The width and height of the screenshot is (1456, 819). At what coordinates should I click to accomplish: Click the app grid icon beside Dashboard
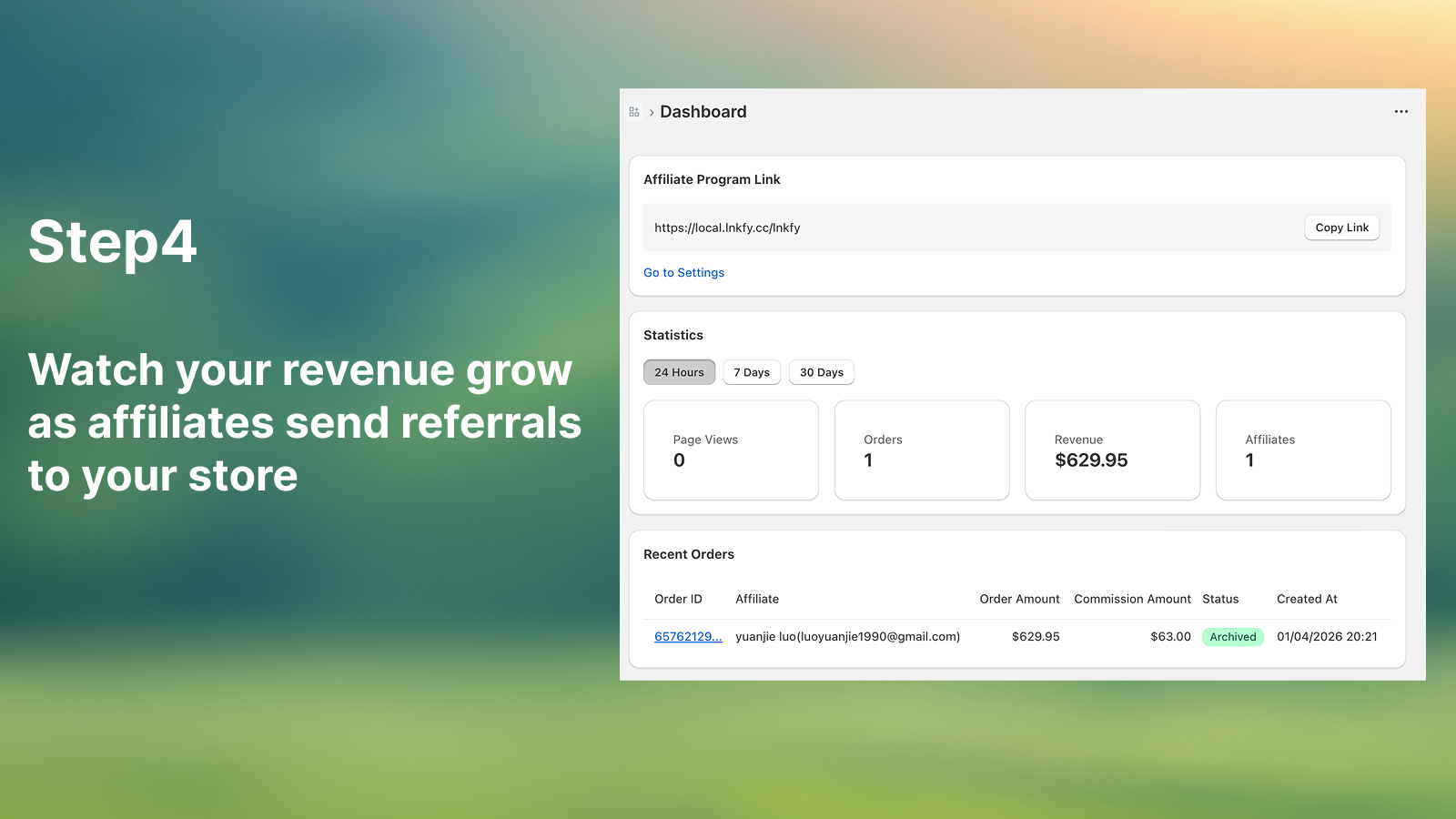click(x=634, y=112)
